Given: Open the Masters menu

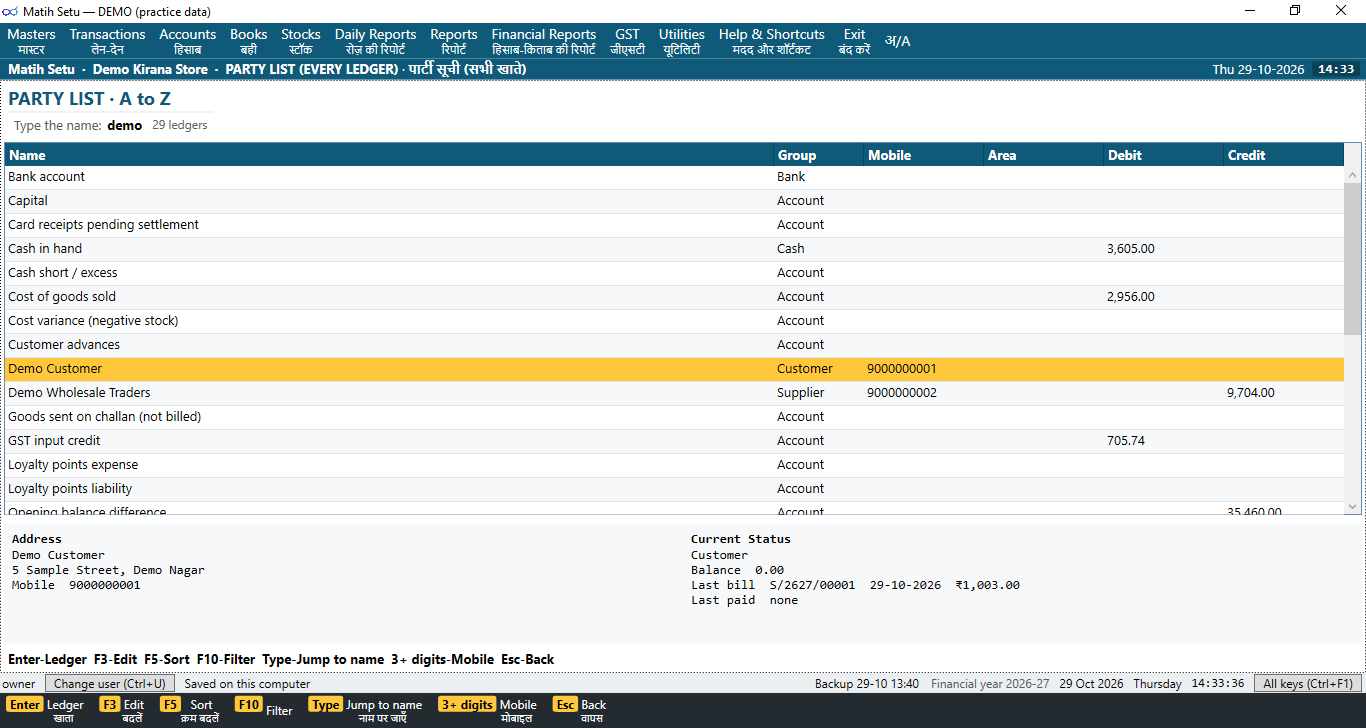Looking at the screenshot, I should 31,41.
